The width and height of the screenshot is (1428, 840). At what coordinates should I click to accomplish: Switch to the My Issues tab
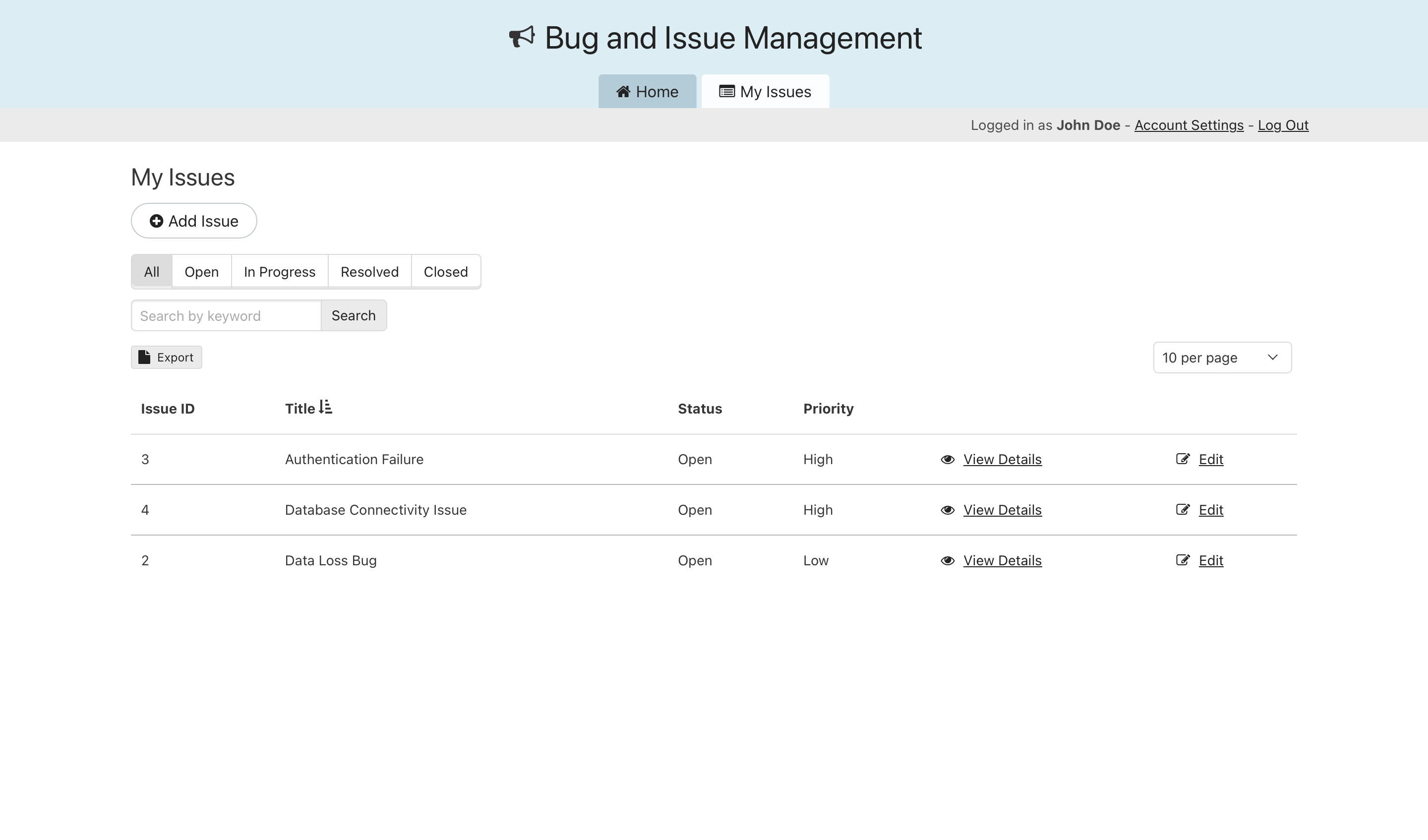(x=765, y=92)
